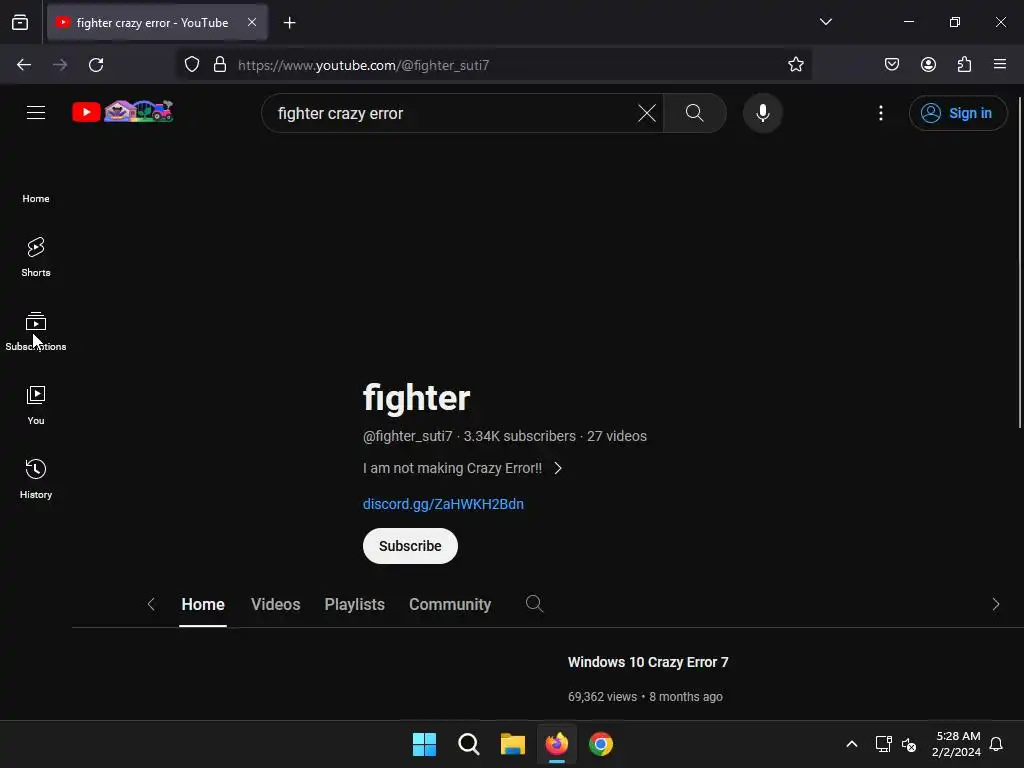Click the Firefox icon in the taskbar
1024x768 pixels.
click(x=556, y=744)
